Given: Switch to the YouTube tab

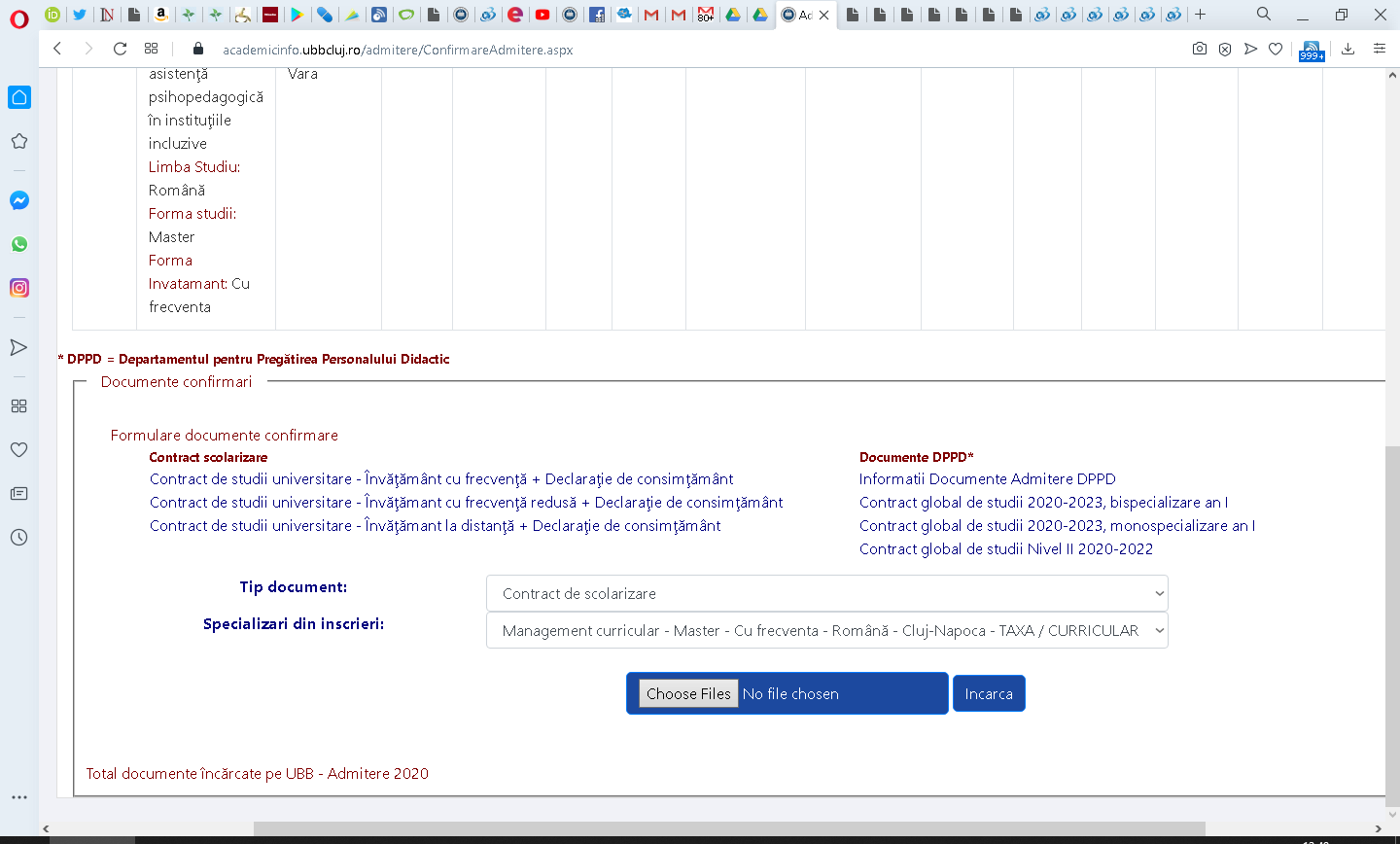Looking at the screenshot, I should pyautogui.click(x=542, y=15).
